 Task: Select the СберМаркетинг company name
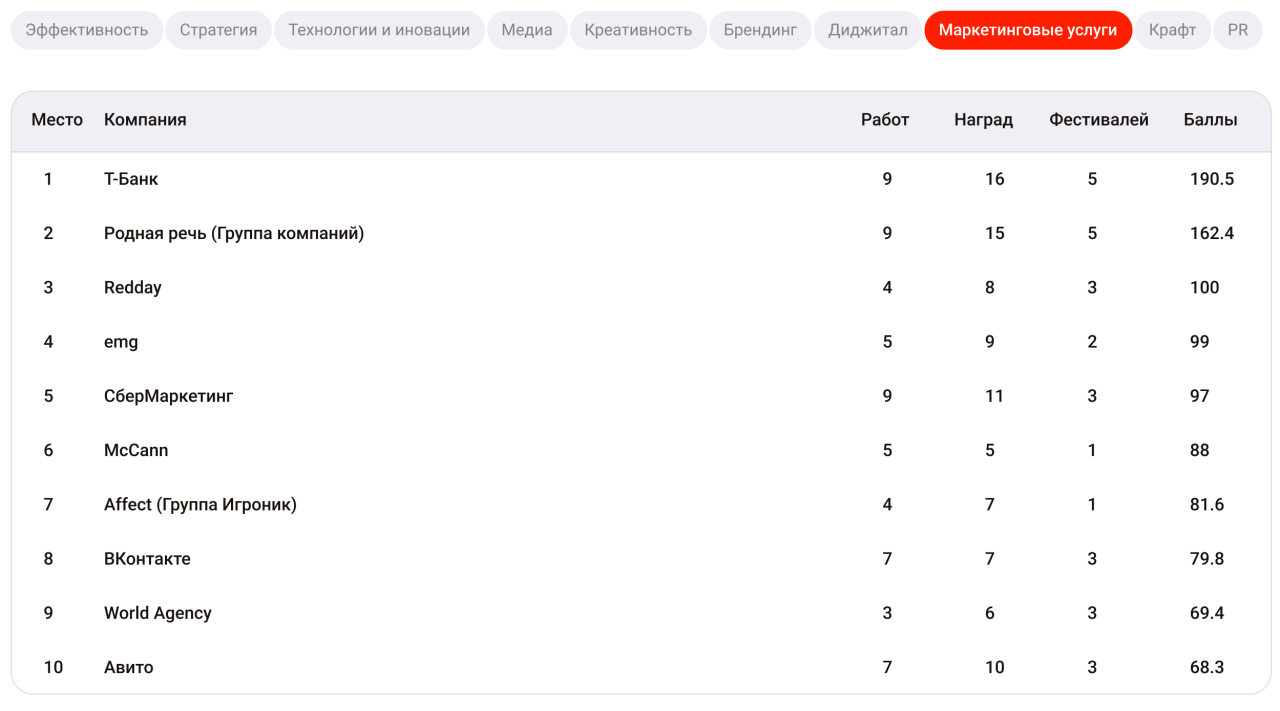click(x=169, y=396)
